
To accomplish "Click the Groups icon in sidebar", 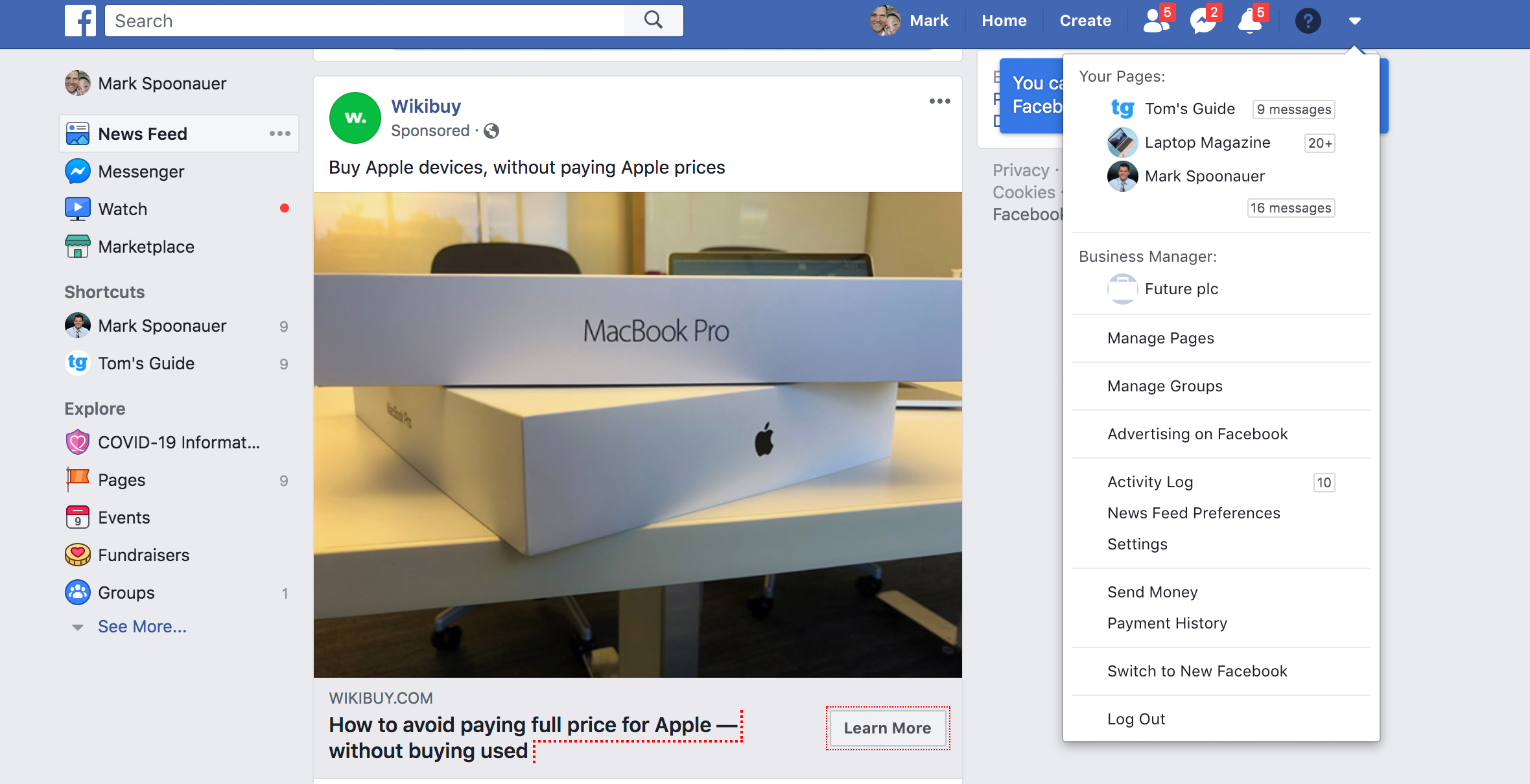I will click(78, 592).
